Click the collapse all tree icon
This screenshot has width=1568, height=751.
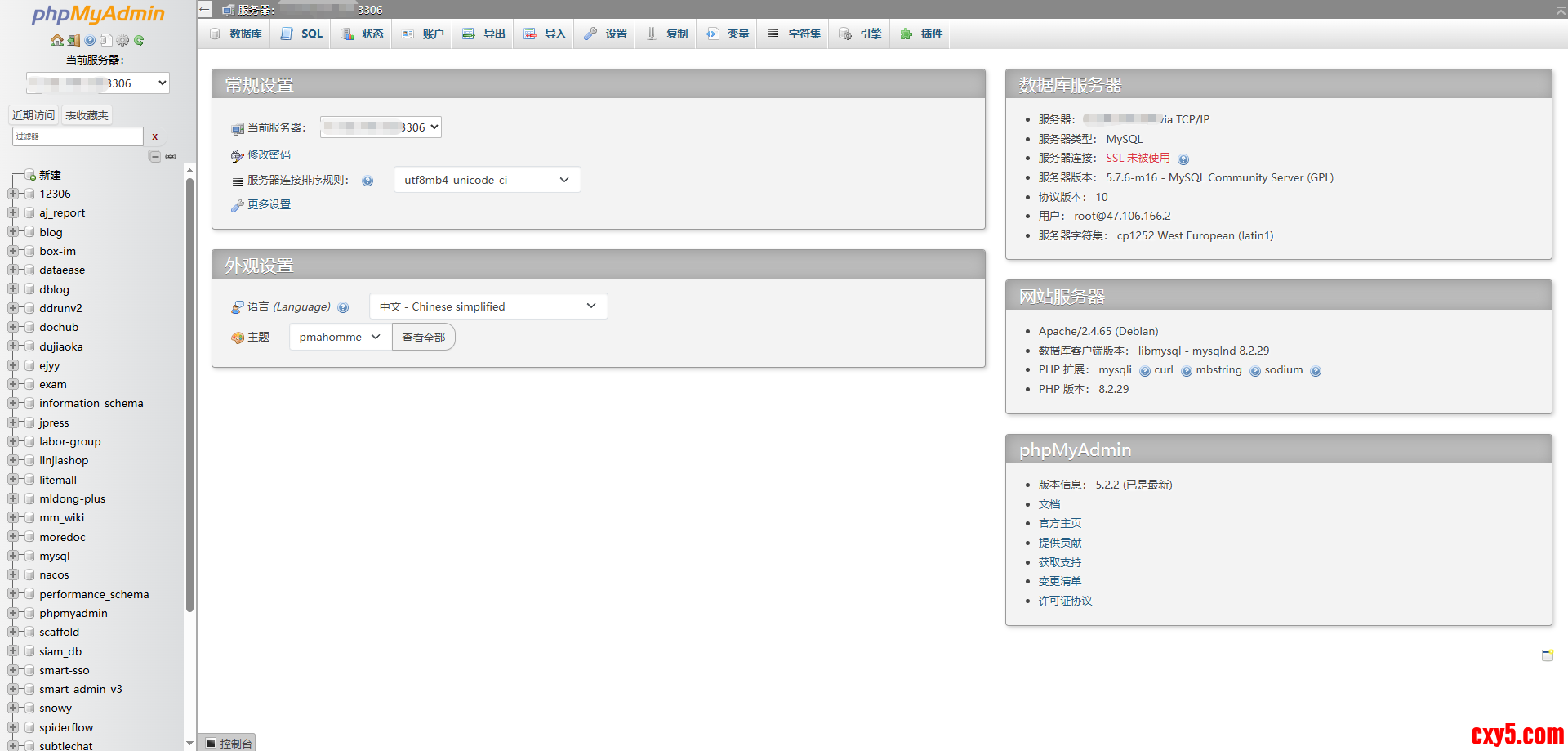tap(154, 156)
